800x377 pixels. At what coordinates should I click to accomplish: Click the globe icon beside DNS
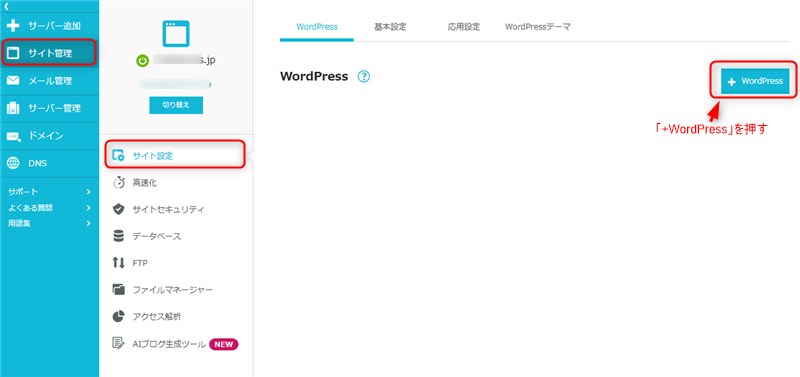[x=13, y=163]
